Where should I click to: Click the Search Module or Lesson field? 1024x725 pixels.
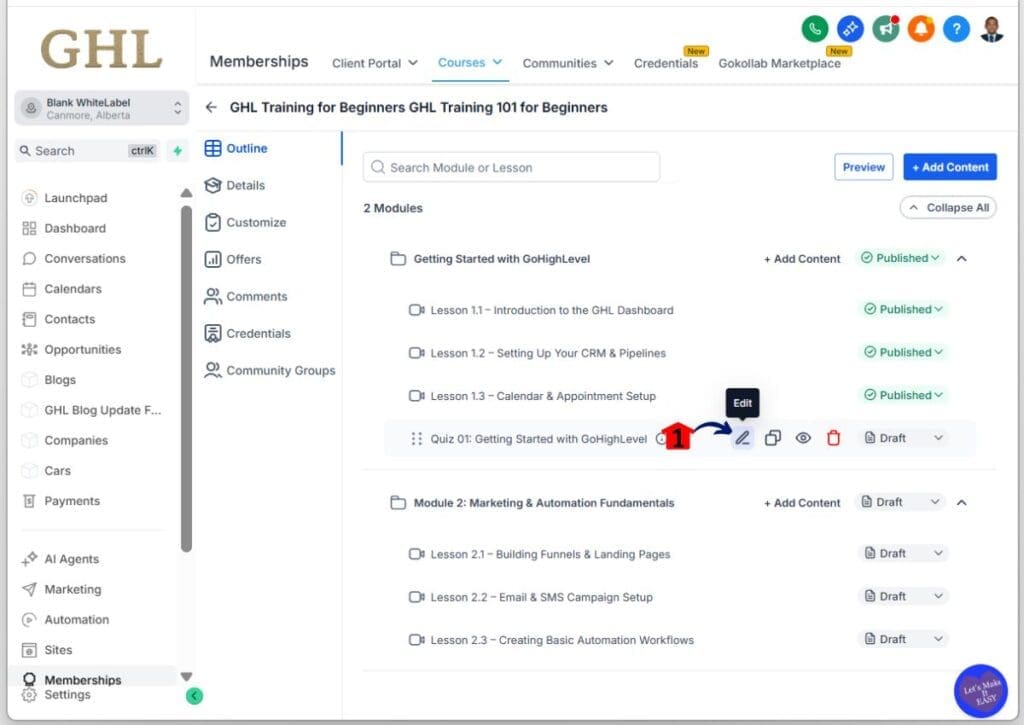(510, 166)
